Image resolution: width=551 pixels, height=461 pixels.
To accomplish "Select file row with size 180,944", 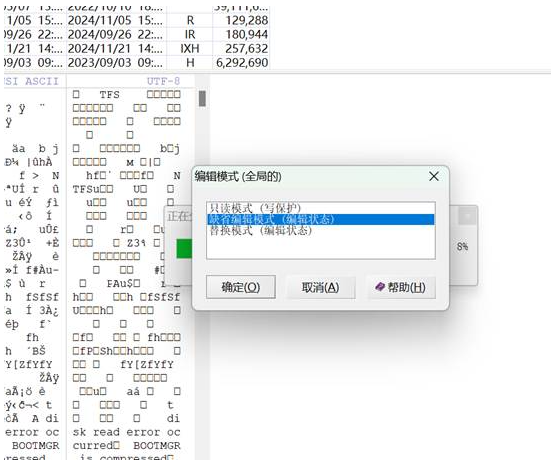I will (x=137, y=34).
